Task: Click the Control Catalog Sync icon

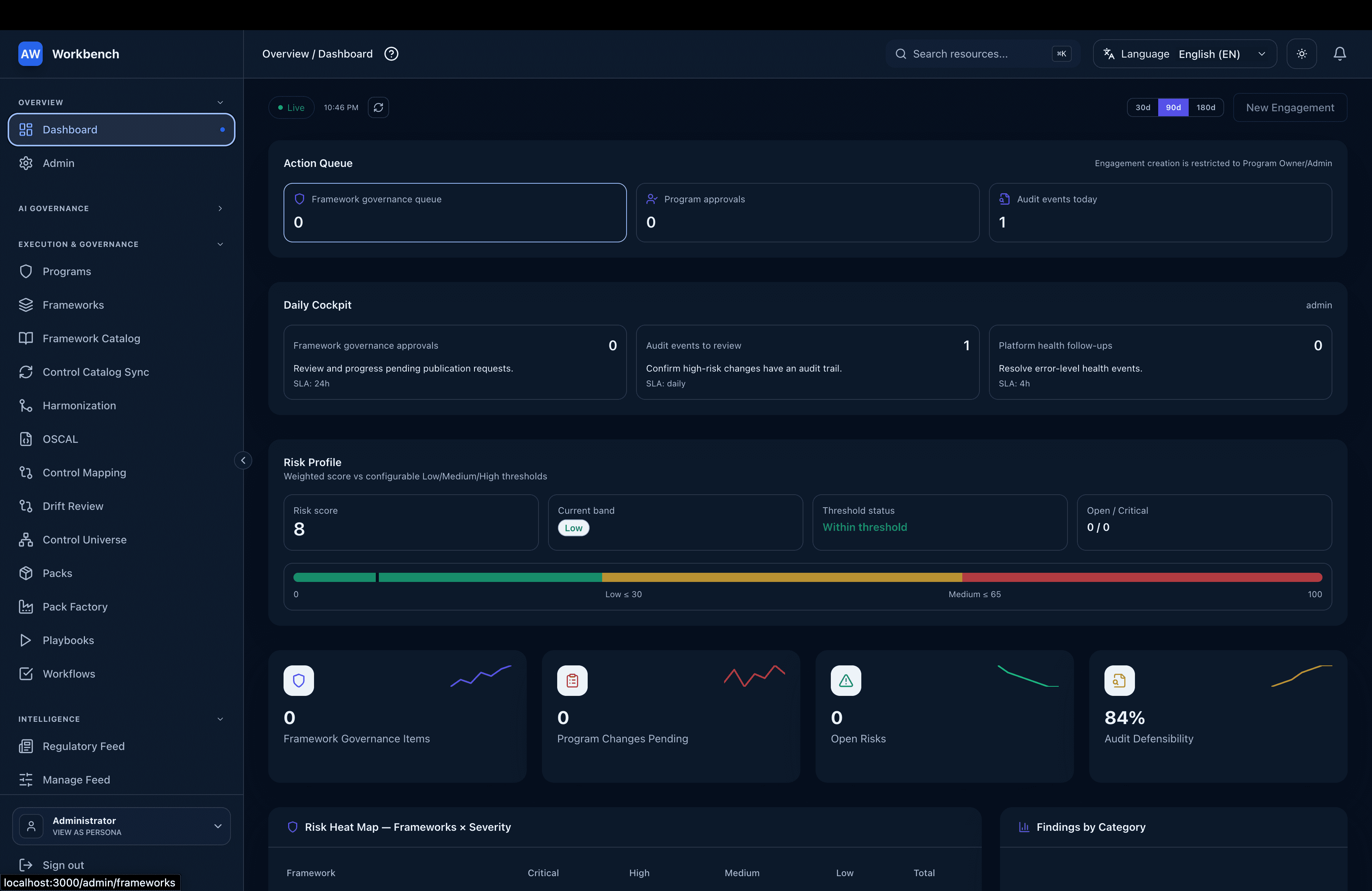Action: pos(26,372)
